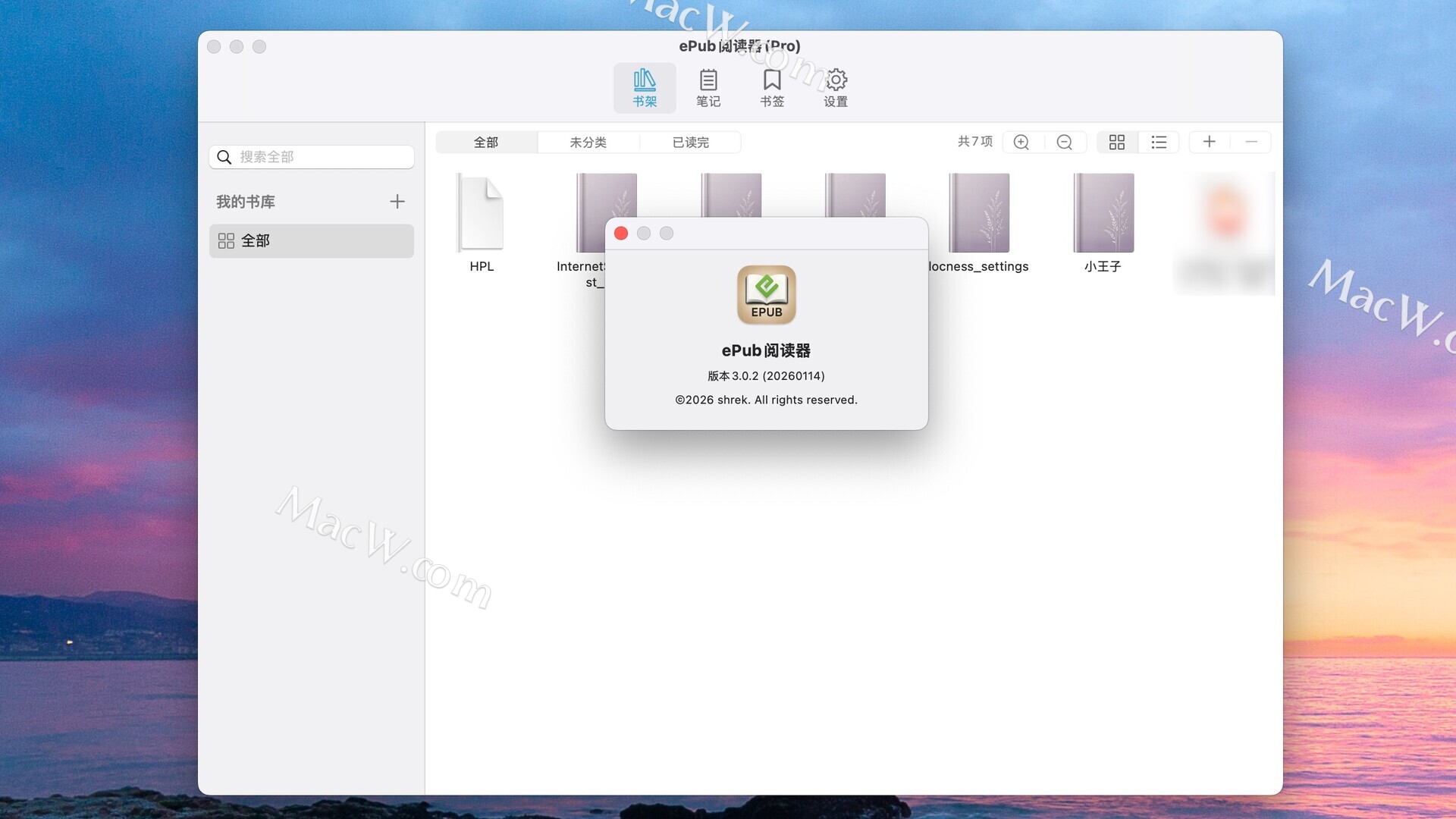Add a new library next to 我的书库
This screenshot has width=1456, height=819.
tap(397, 202)
